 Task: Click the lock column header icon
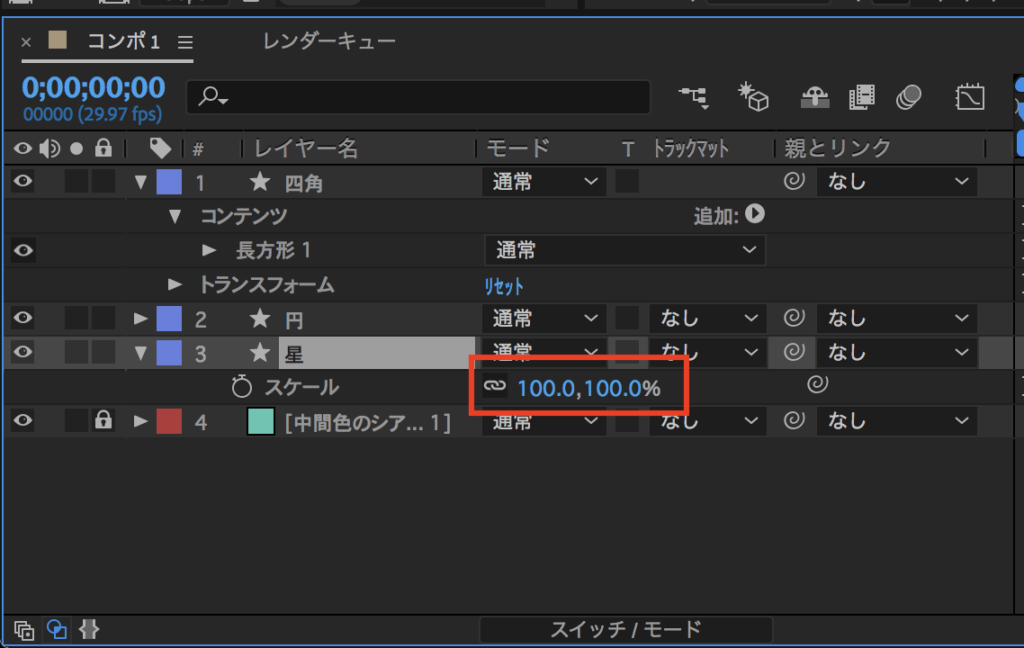[103, 148]
